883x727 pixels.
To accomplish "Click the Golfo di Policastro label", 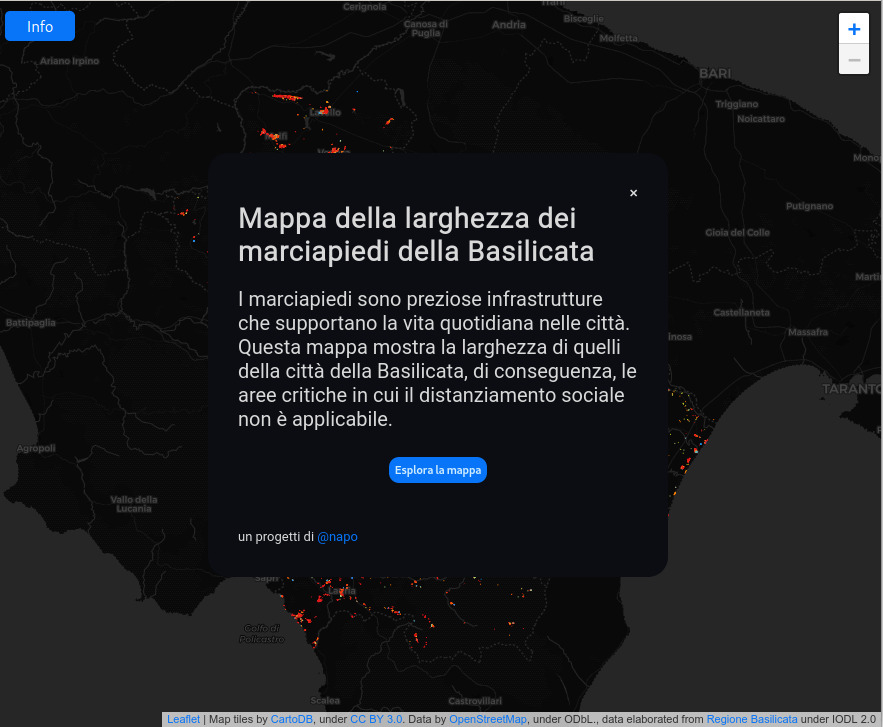I will (x=262, y=634).
